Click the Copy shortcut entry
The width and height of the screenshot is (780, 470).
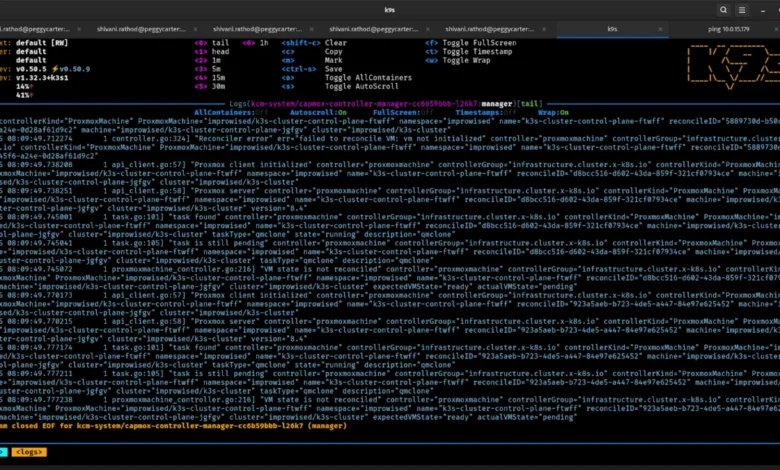(334, 51)
